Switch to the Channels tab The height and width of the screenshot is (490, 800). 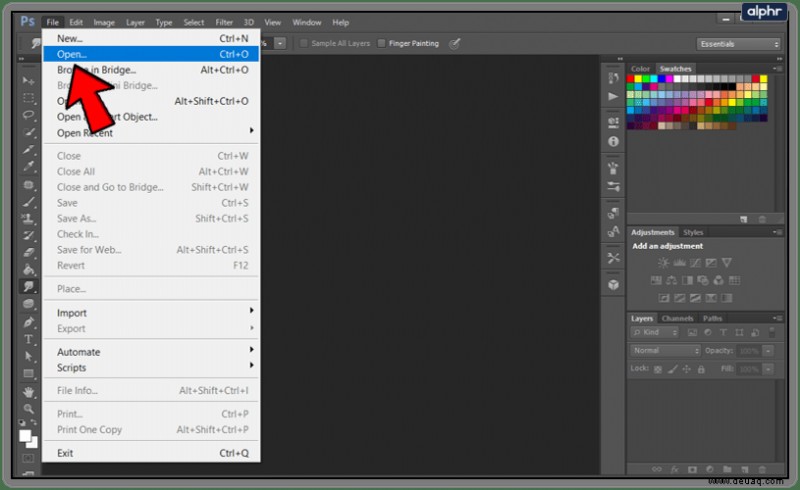coord(677,318)
